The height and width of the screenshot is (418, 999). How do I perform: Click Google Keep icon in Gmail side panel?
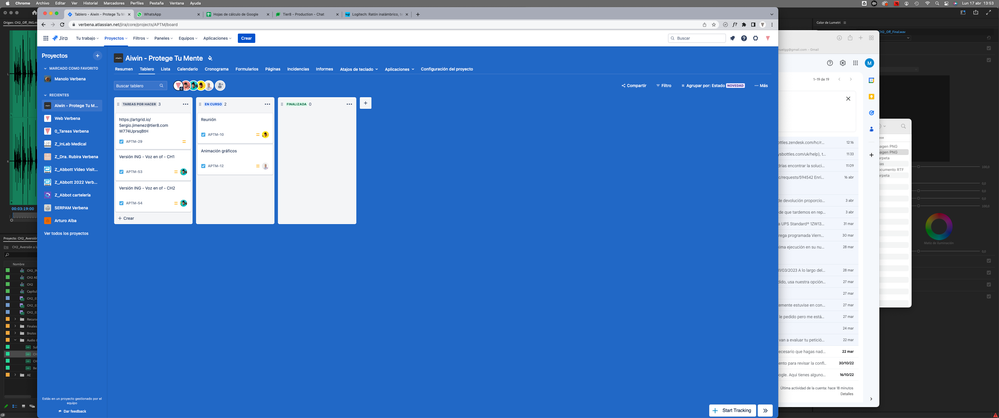871,96
